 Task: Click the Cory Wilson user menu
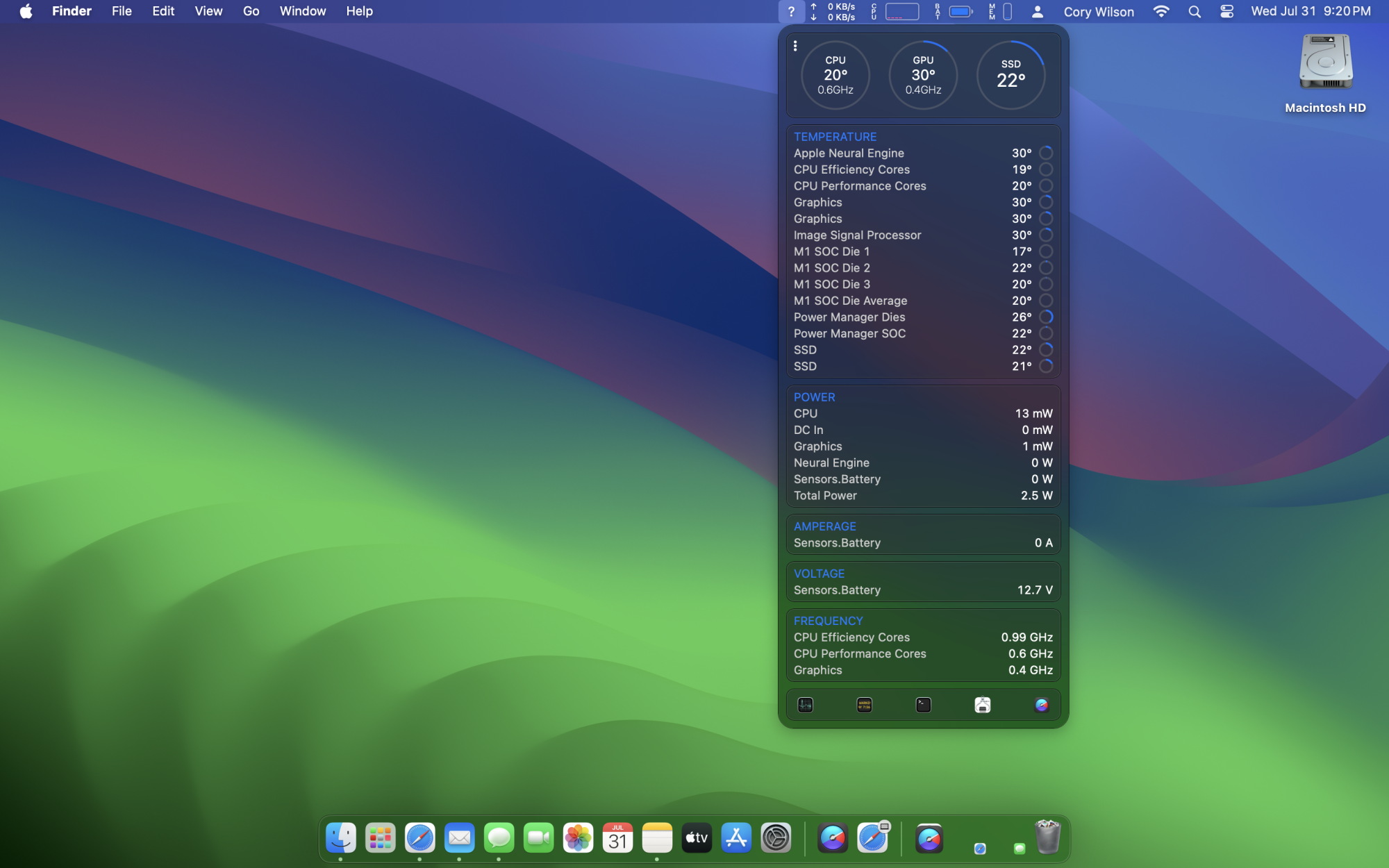(1098, 12)
